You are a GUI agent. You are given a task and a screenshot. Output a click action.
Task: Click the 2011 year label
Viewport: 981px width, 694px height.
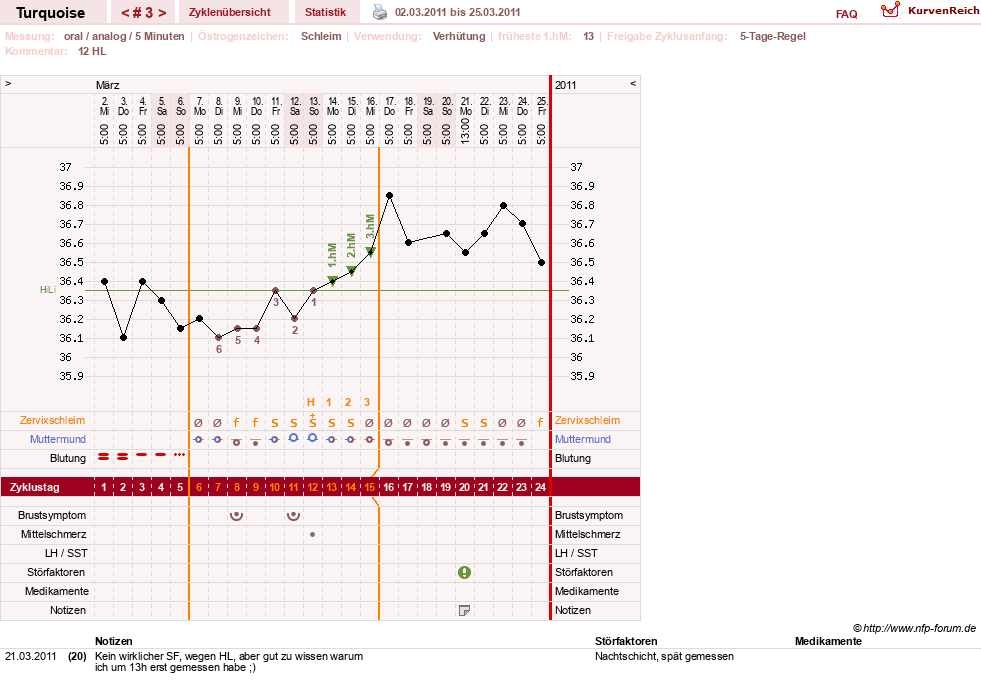(565, 85)
